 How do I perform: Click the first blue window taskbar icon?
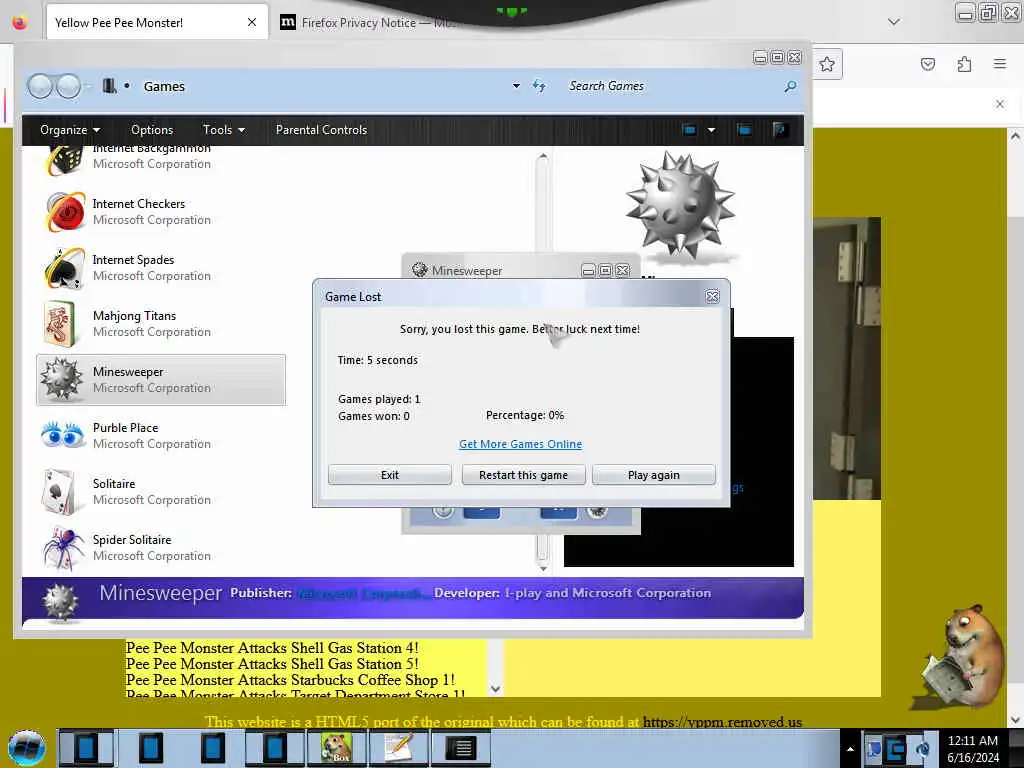click(x=86, y=748)
